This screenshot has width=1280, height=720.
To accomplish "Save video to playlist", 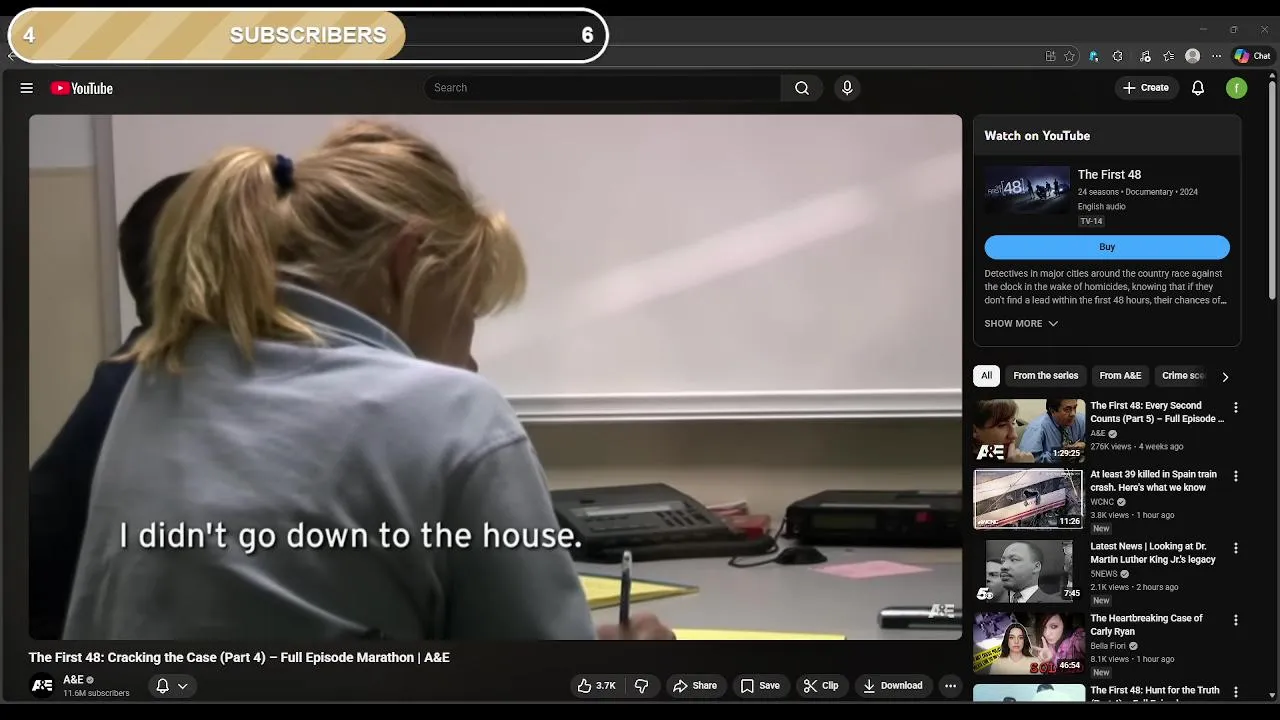I will (x=760, y=686).
